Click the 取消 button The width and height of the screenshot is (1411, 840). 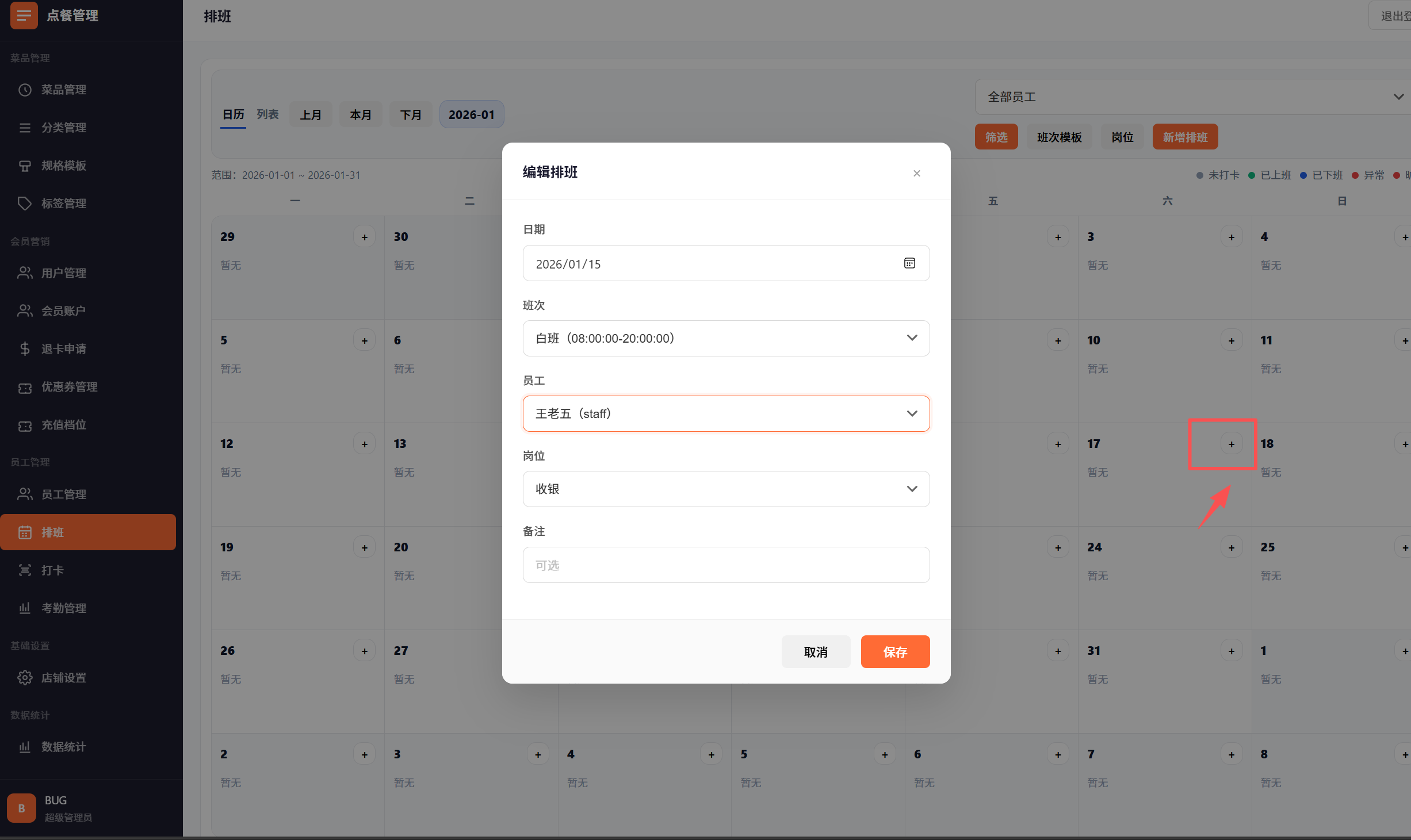click(x=816, y=651)
